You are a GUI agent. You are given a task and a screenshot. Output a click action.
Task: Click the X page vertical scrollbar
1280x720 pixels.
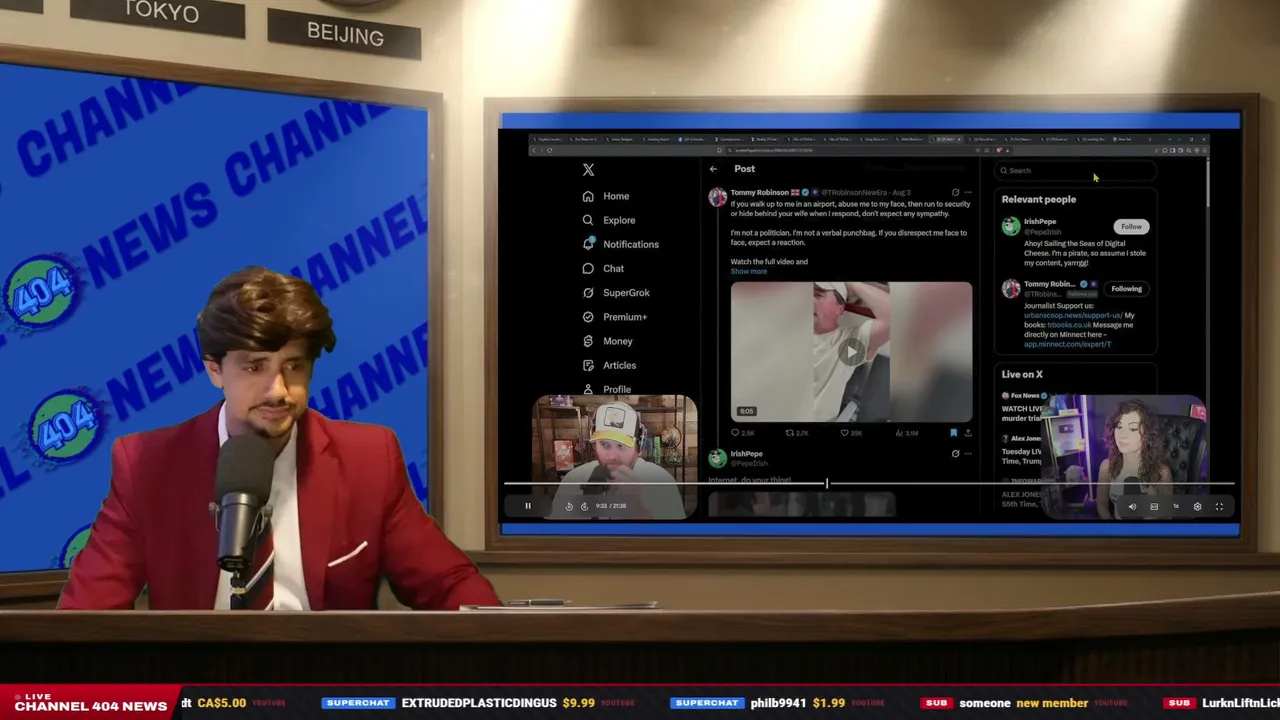click(x=1208, y=185)
